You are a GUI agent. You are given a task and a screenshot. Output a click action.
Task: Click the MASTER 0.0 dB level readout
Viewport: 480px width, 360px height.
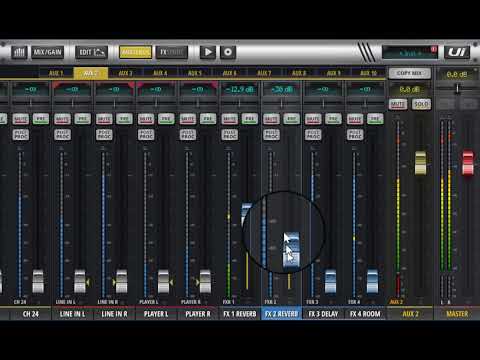[457, 75]
